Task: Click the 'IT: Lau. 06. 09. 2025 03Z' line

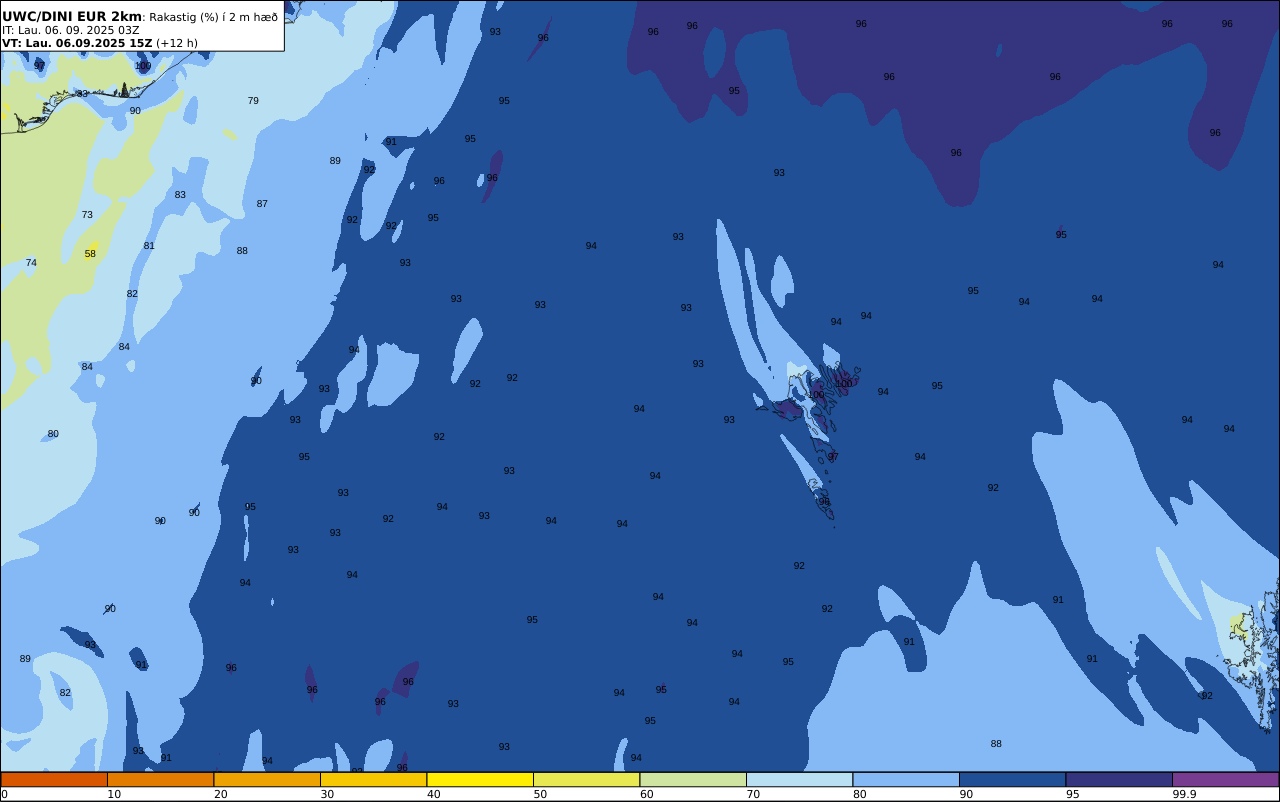Action: tap(71, 30)
